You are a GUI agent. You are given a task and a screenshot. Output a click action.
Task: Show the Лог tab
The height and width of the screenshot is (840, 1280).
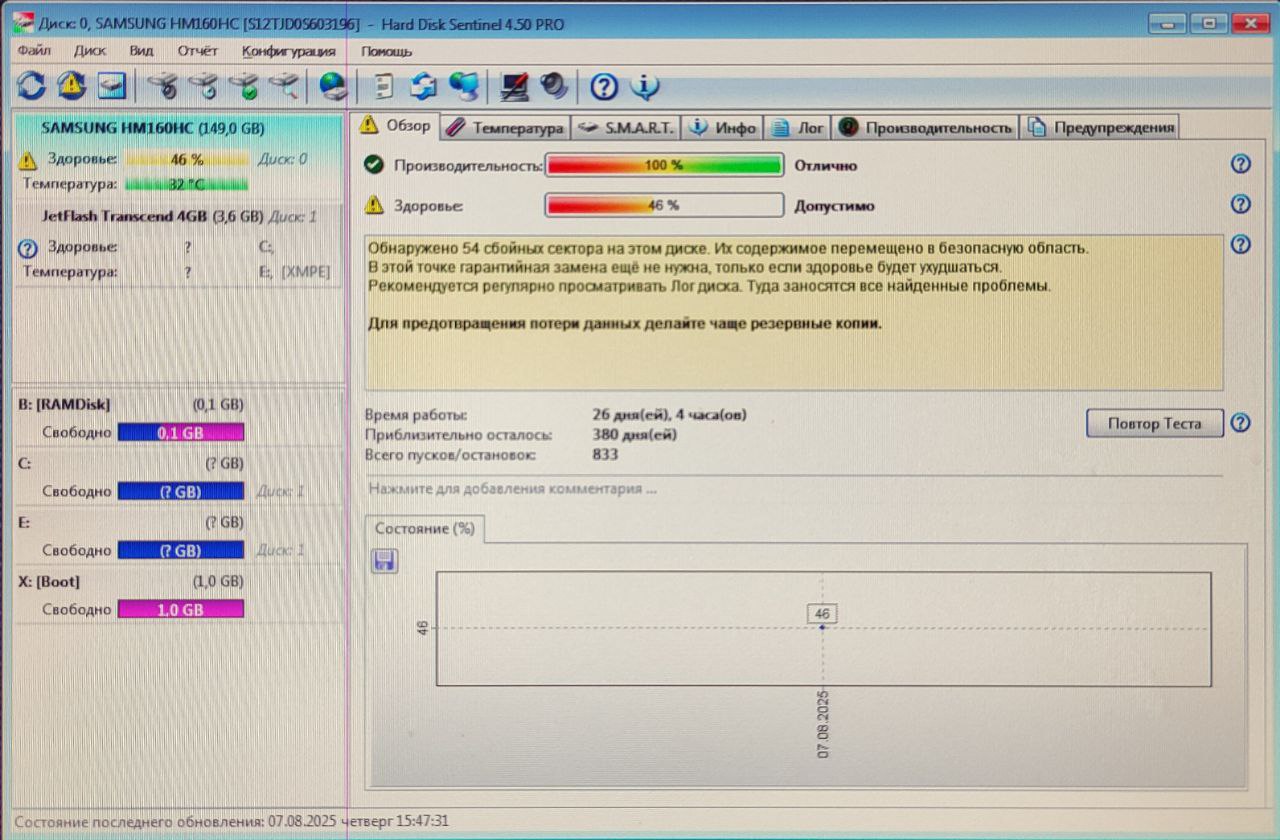click(x=799, y=127)
